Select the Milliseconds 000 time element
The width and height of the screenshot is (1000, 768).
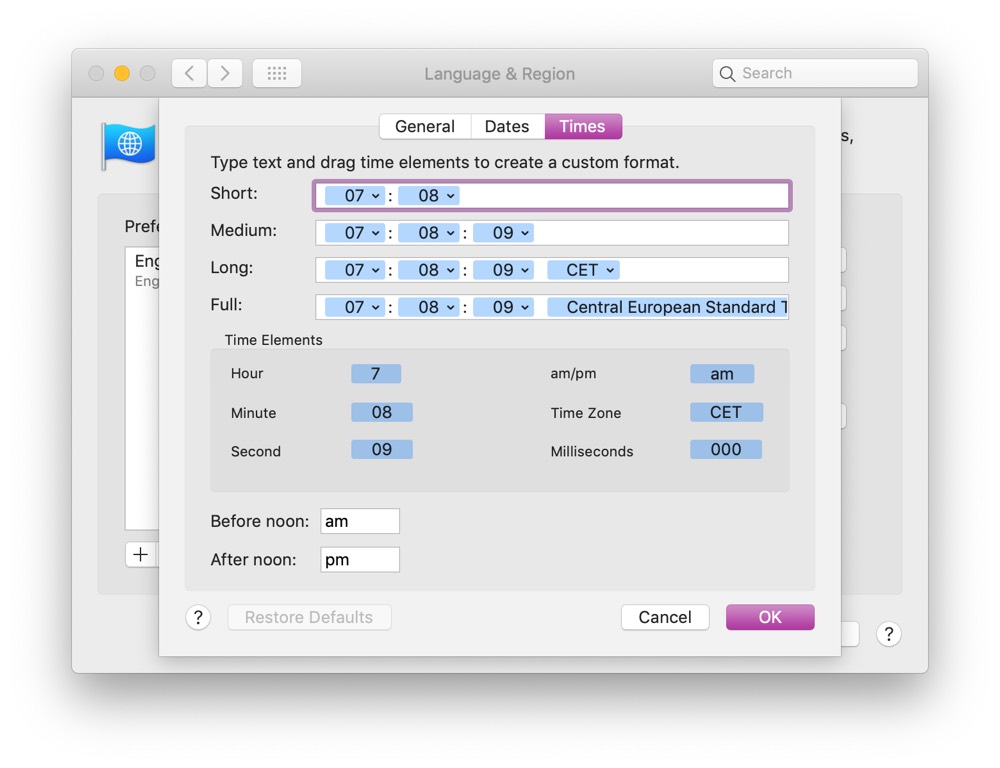[725, 450]
